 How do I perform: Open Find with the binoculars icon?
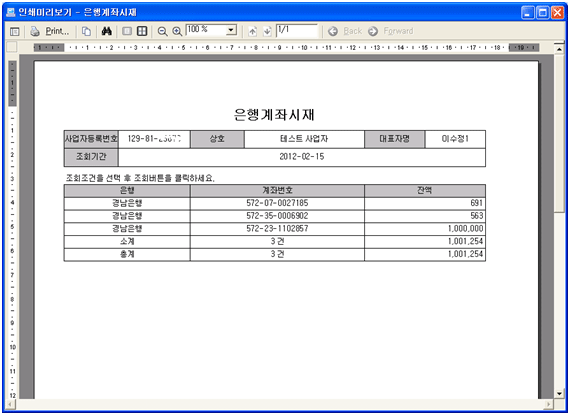point(106,31)
